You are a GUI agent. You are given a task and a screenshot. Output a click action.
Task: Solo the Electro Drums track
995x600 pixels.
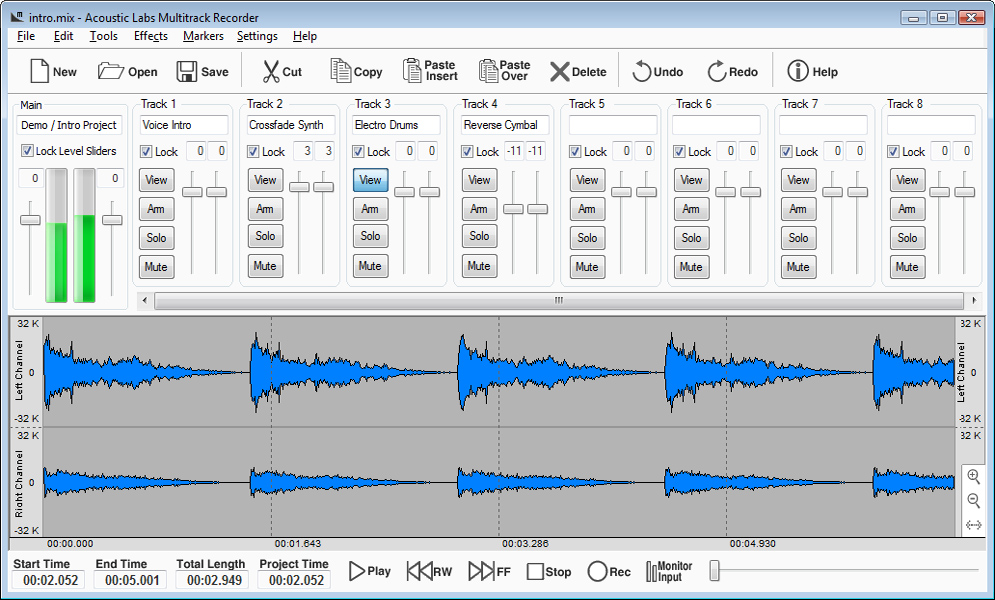click(x=371, y=236)
